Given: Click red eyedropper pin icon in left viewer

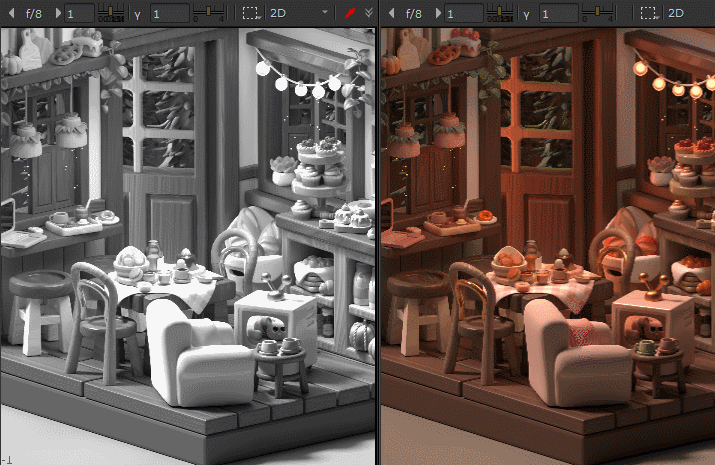Looking at the screenshot, I should pyautogui.click(x=350, y=13).
